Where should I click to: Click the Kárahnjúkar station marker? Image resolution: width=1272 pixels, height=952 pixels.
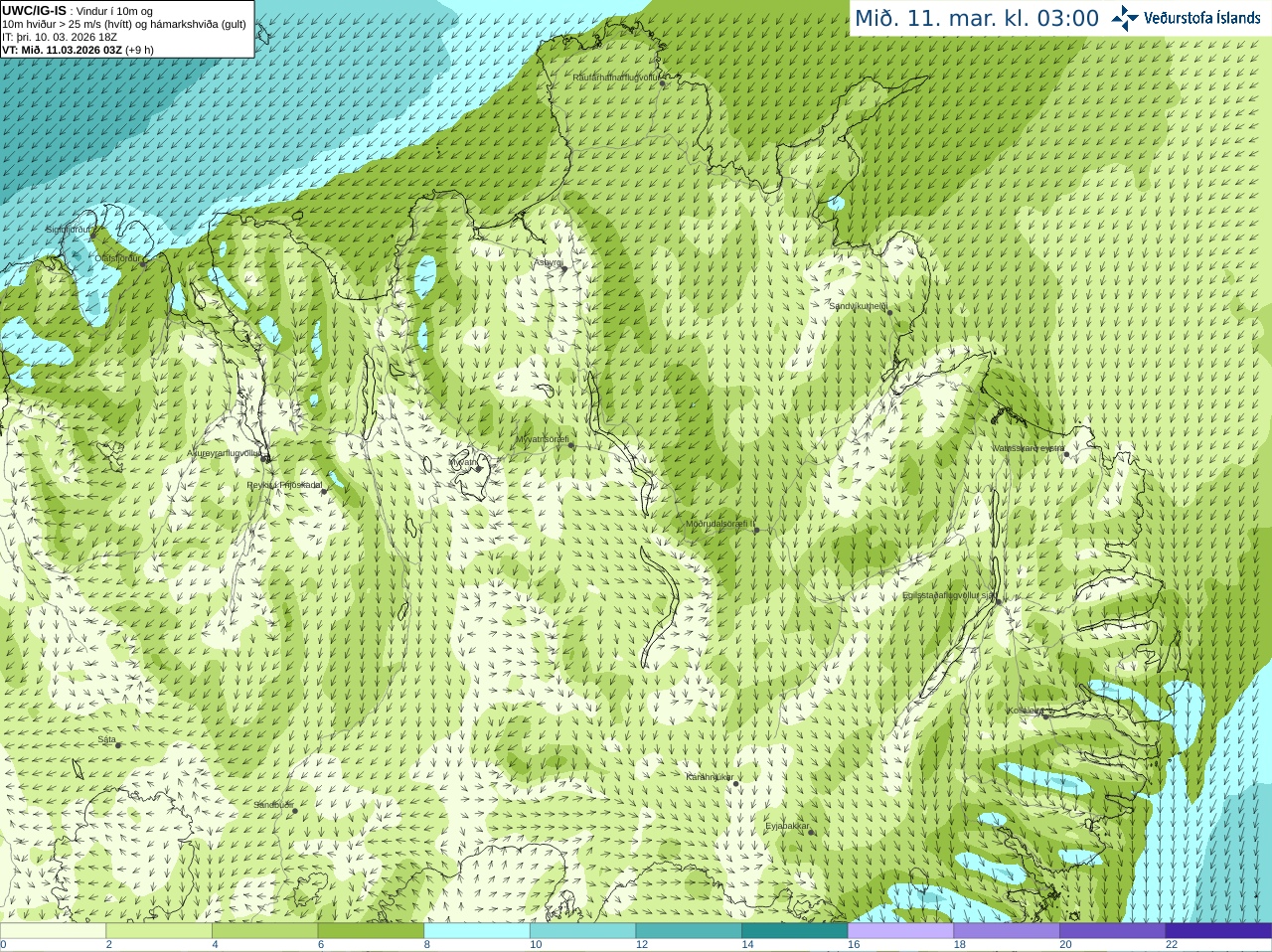click(735, 783)
